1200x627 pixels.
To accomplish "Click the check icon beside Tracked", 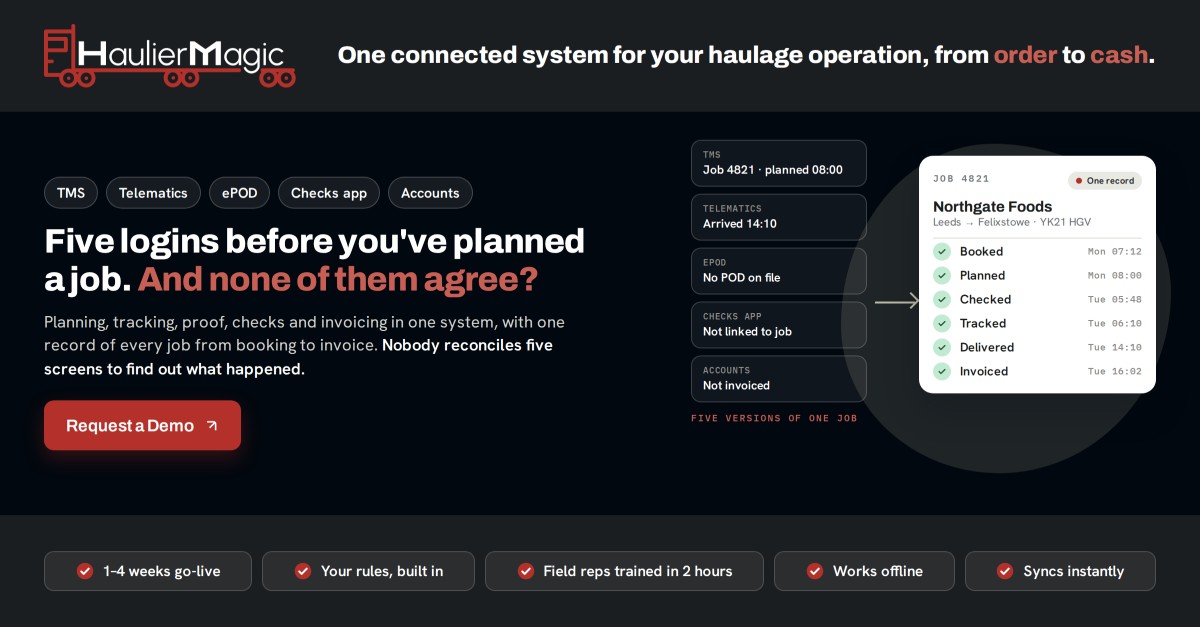I will click(x=941, y=324).
